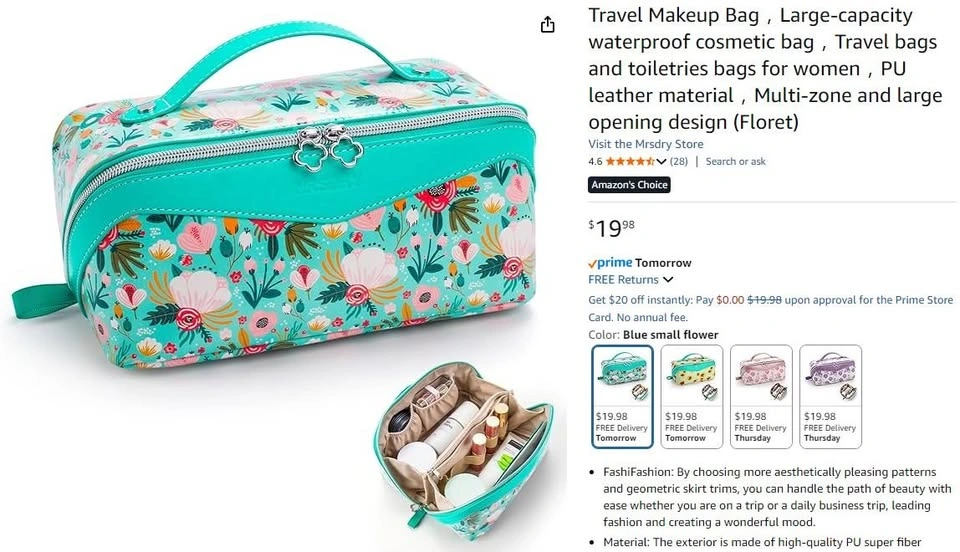Click the open bag interior picture
This screenshot has height=552, width=960.
463,452
